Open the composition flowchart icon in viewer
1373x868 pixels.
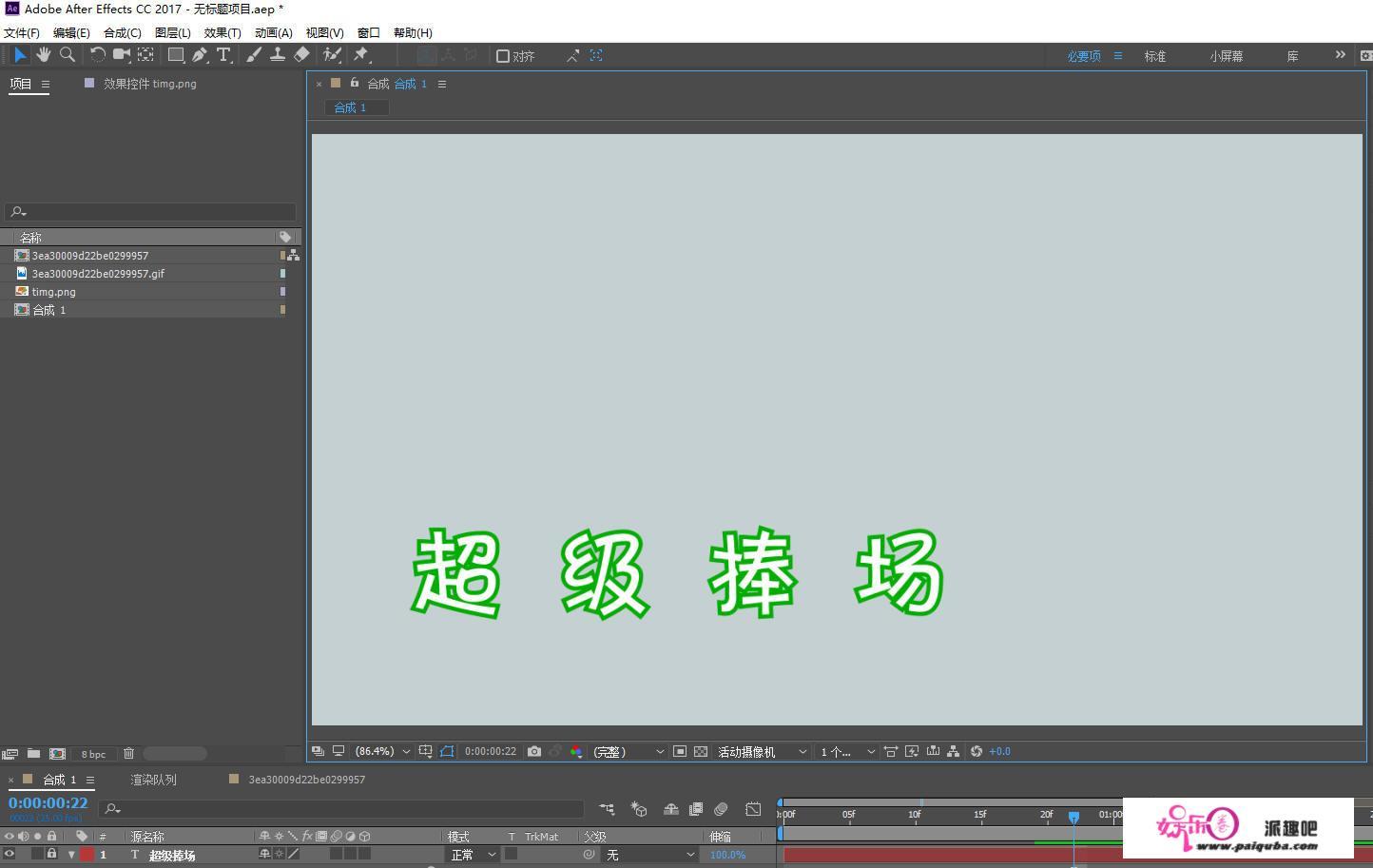[954, 751]
